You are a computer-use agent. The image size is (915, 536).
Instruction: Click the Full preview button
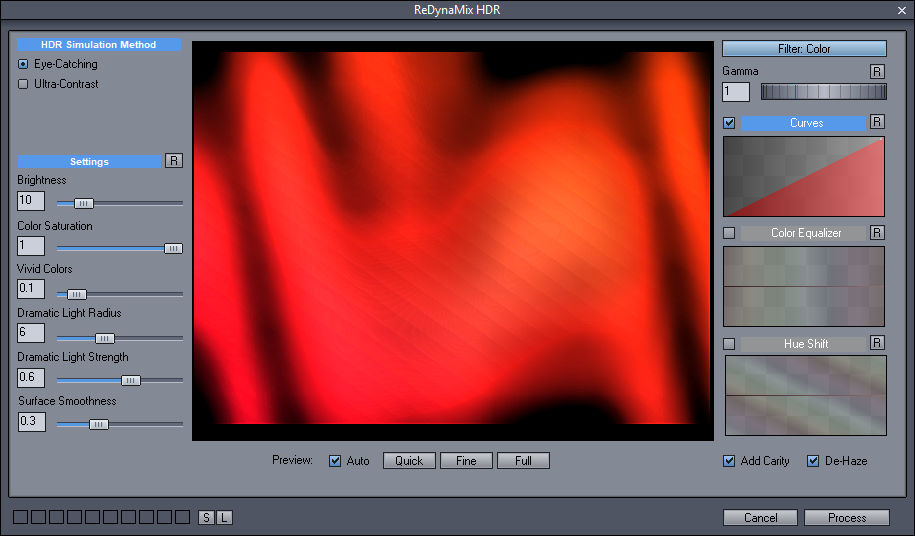pos(523,461)
